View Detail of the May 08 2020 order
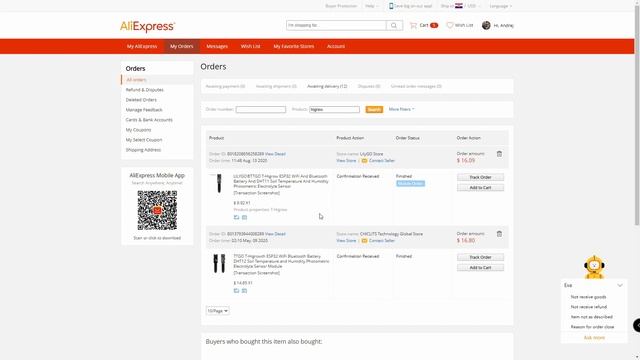The width and height of the screenshot is (640, 360). click(275, 234)
